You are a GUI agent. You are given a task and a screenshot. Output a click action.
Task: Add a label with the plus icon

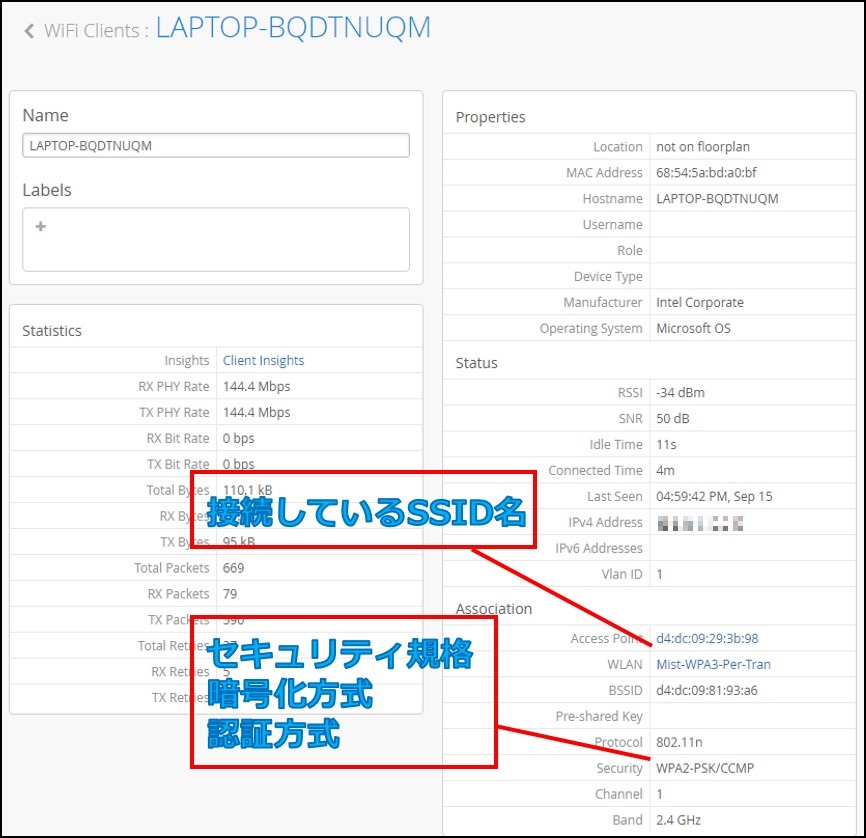click(x=40, y=226)
